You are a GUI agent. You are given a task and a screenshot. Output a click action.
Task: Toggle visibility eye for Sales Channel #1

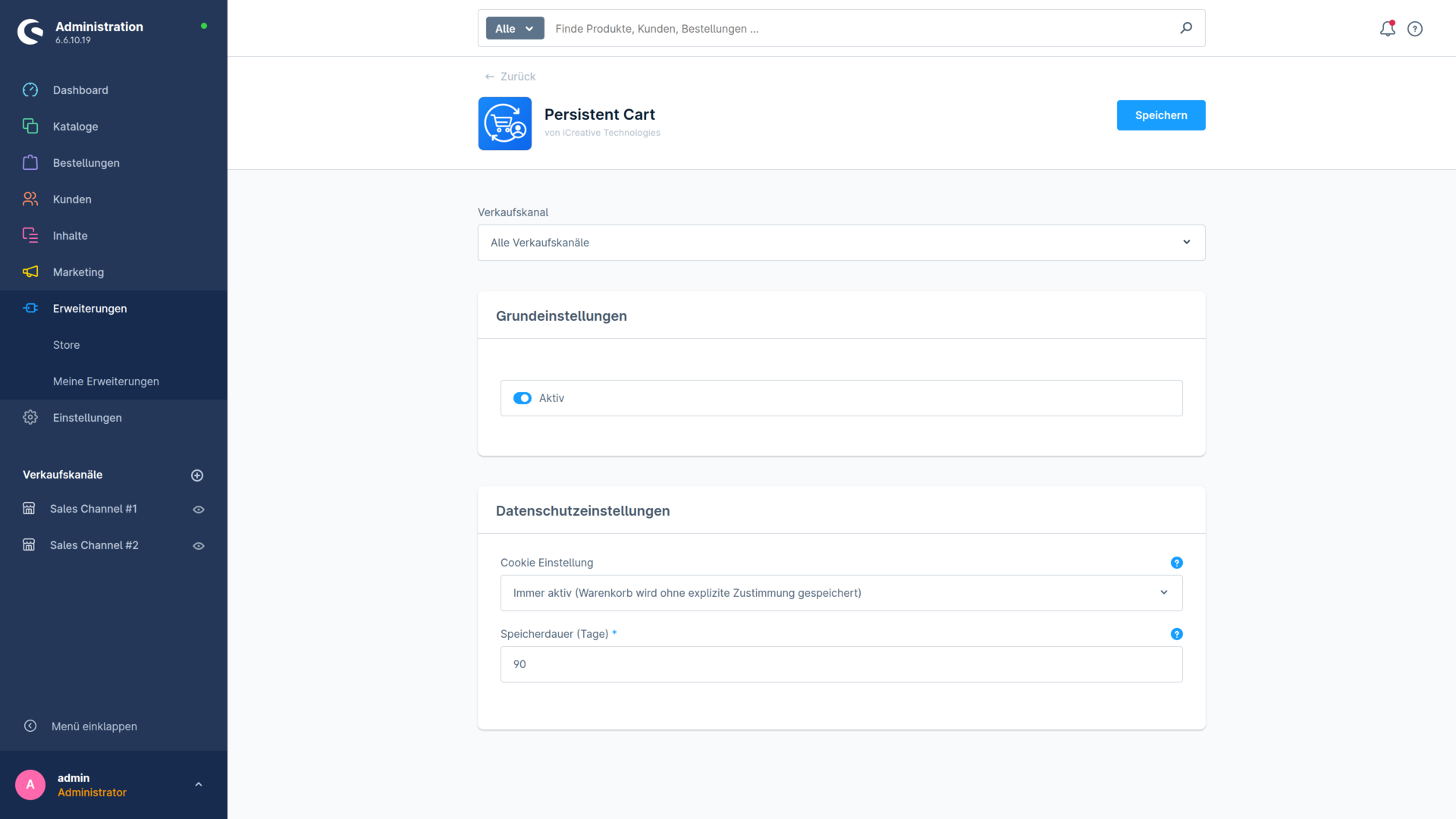point(199,510)
